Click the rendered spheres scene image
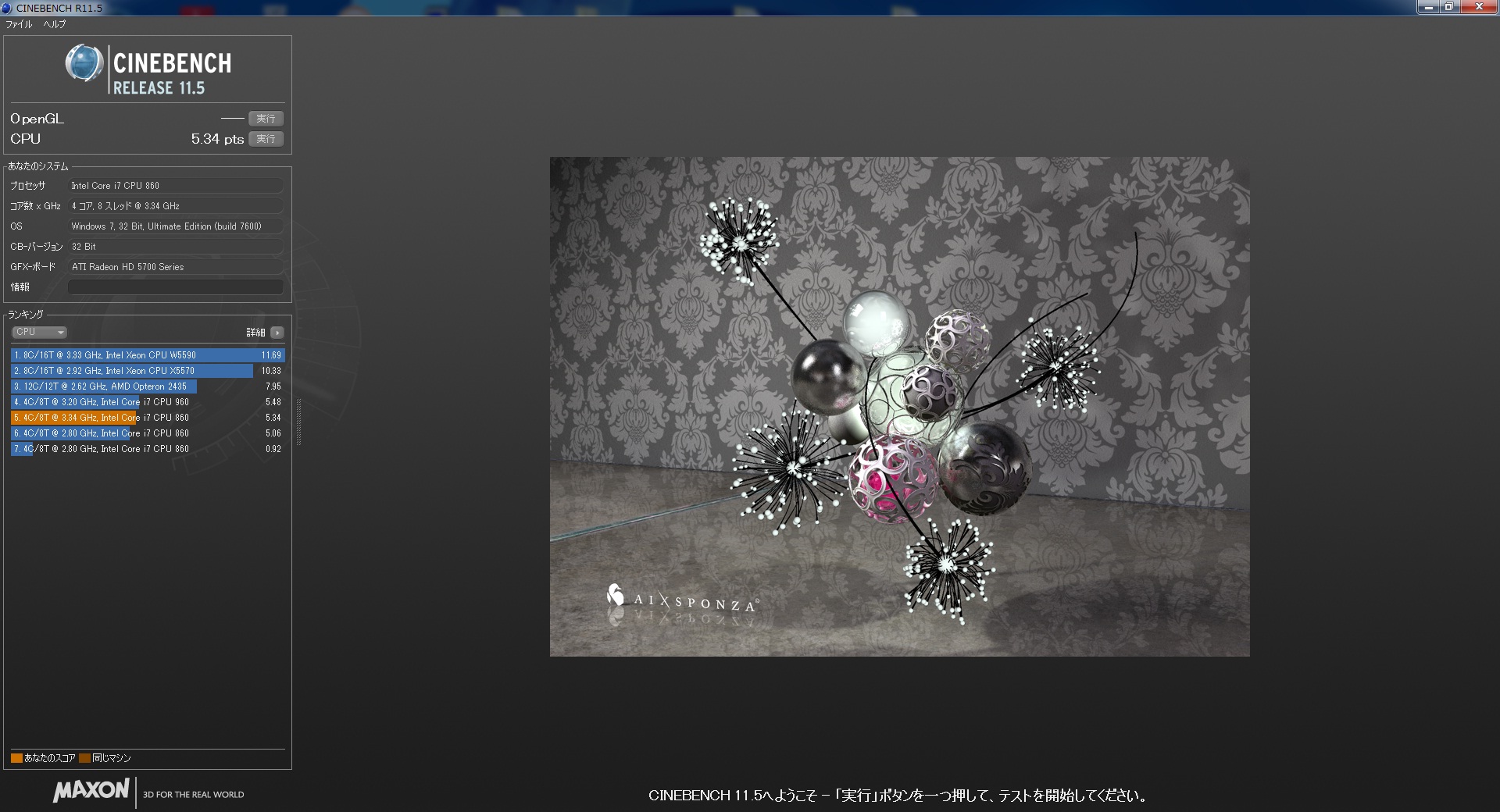 899,407
